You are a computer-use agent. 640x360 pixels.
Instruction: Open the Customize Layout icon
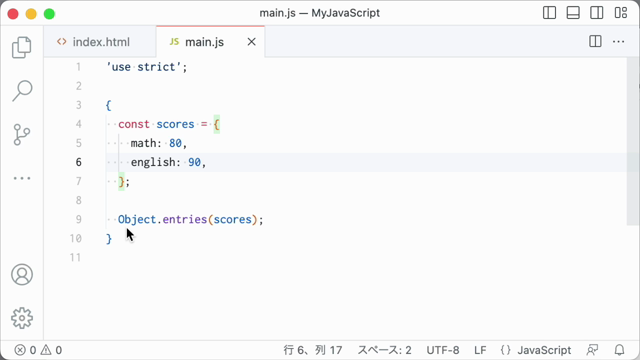tap(621, 13)
